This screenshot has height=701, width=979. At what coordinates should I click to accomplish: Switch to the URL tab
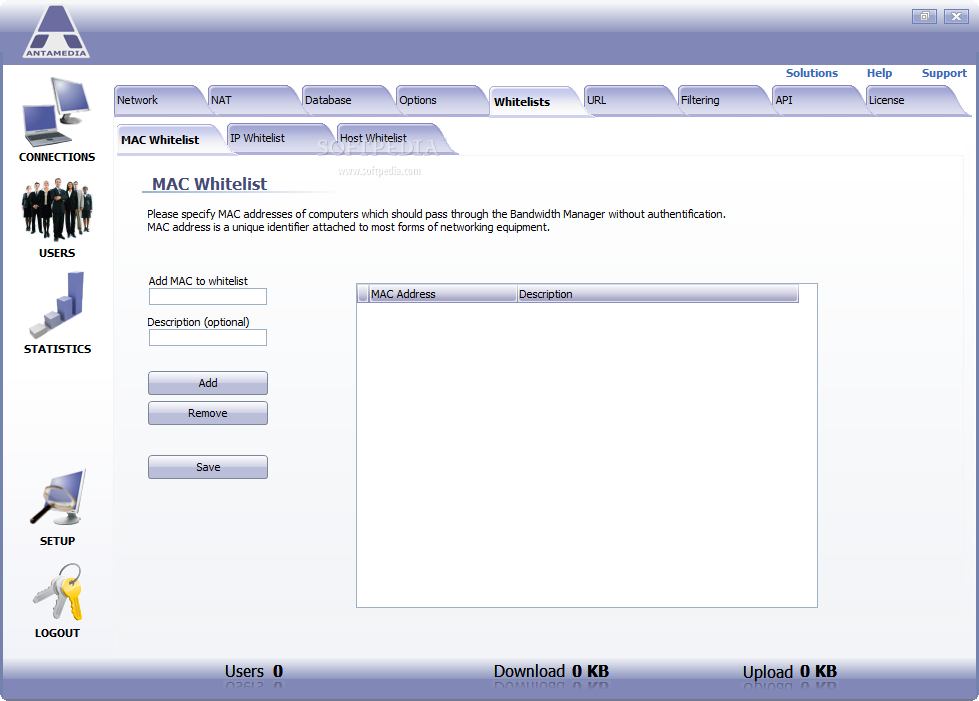click(x=629, y=100)
